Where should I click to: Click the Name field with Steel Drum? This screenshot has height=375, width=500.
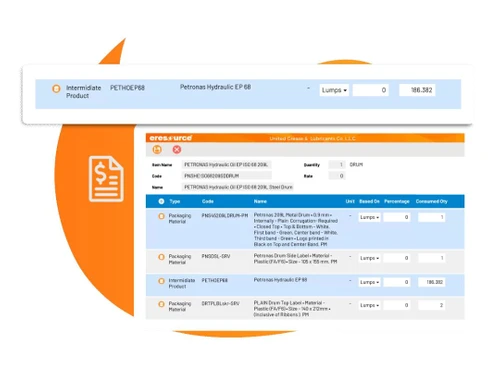(238, 187)
